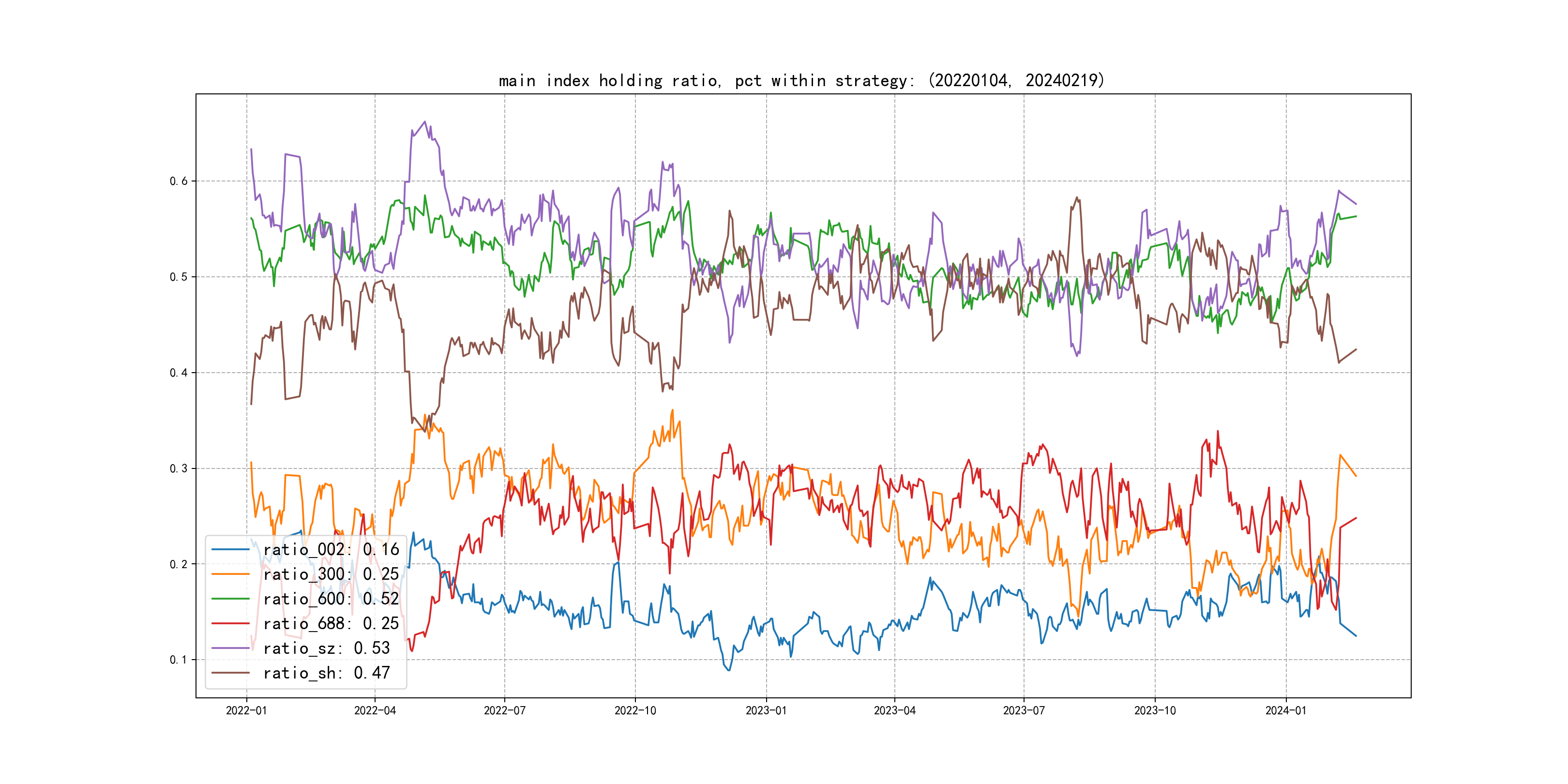1568x784 pixels.
Task: Click the orange ratio_300 legend line swatch
Action: 231,574
